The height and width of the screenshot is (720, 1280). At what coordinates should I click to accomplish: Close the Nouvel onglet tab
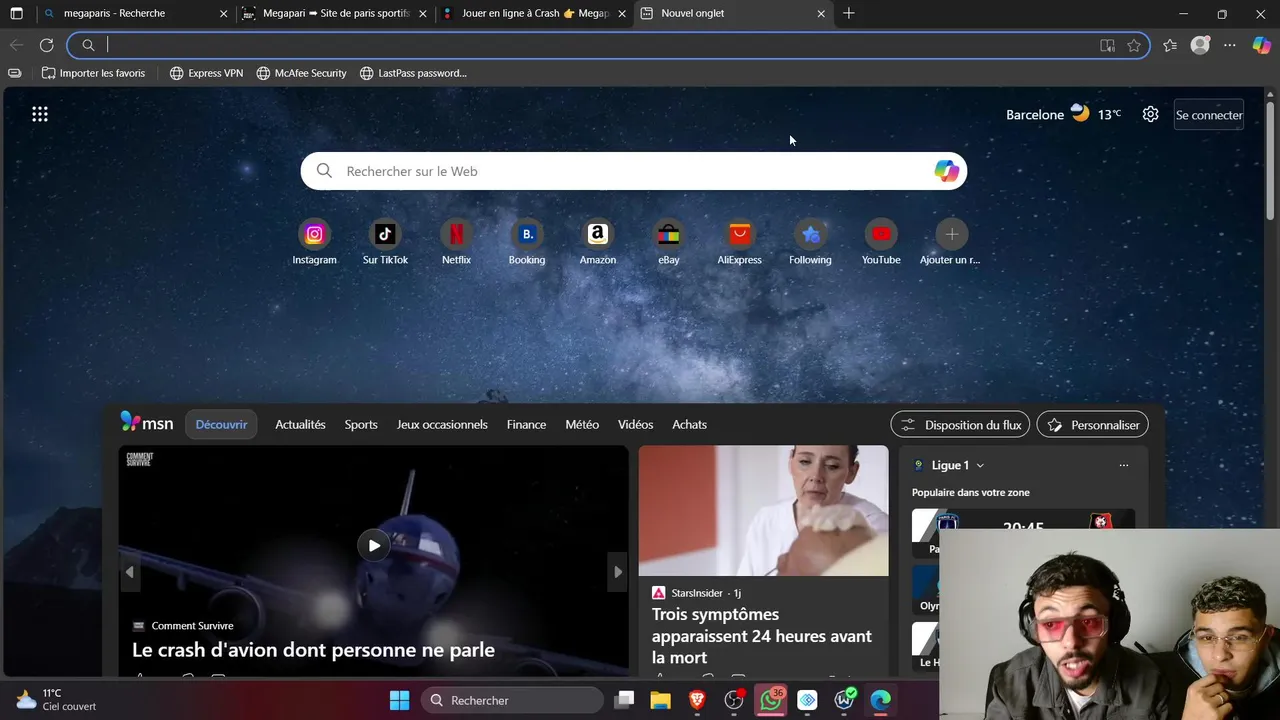coord(821,13)
